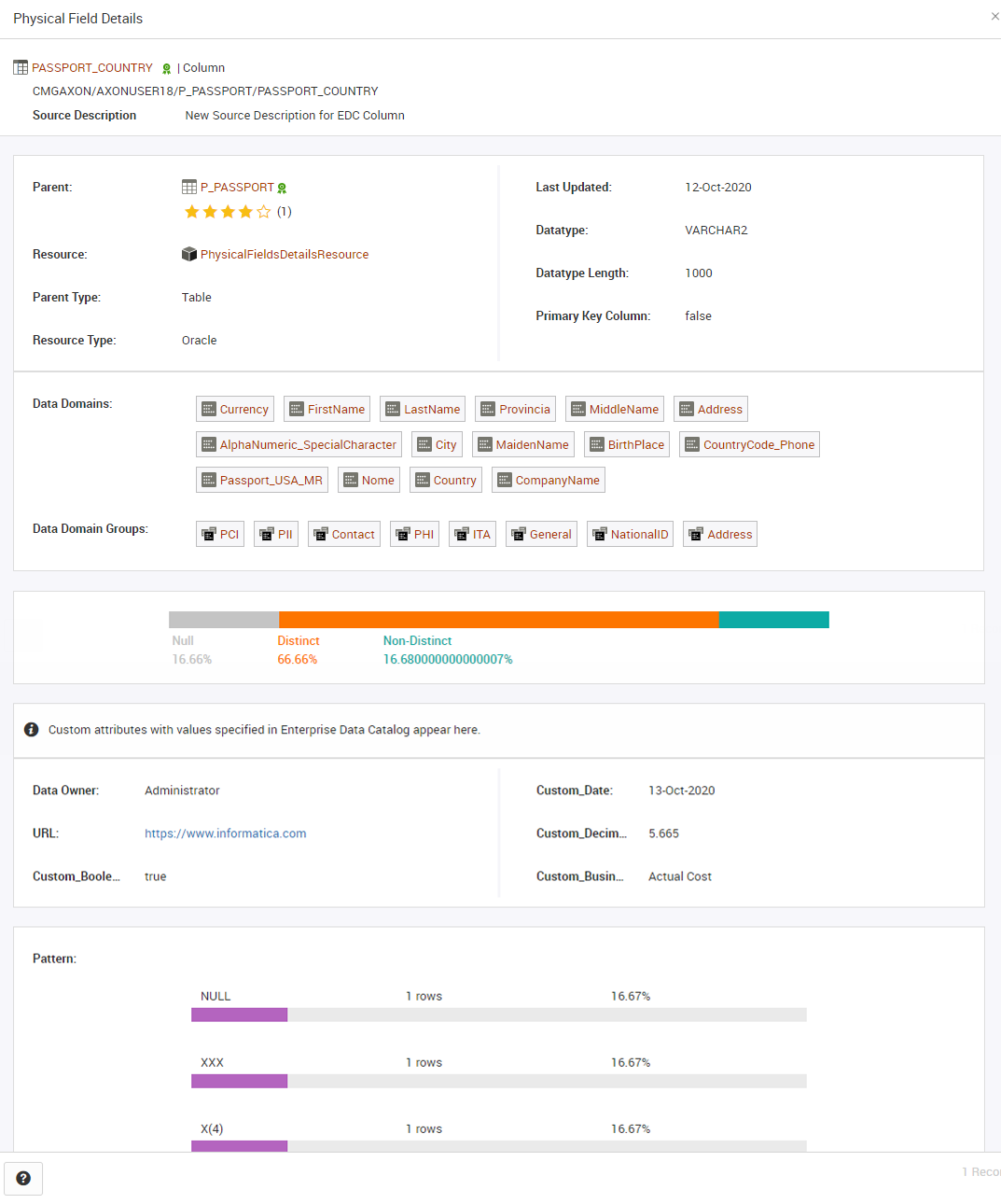The height and width of the screenshot is (1204, 1001).
Task: Click the rating count (1)
Action: (x=285, y=212)
